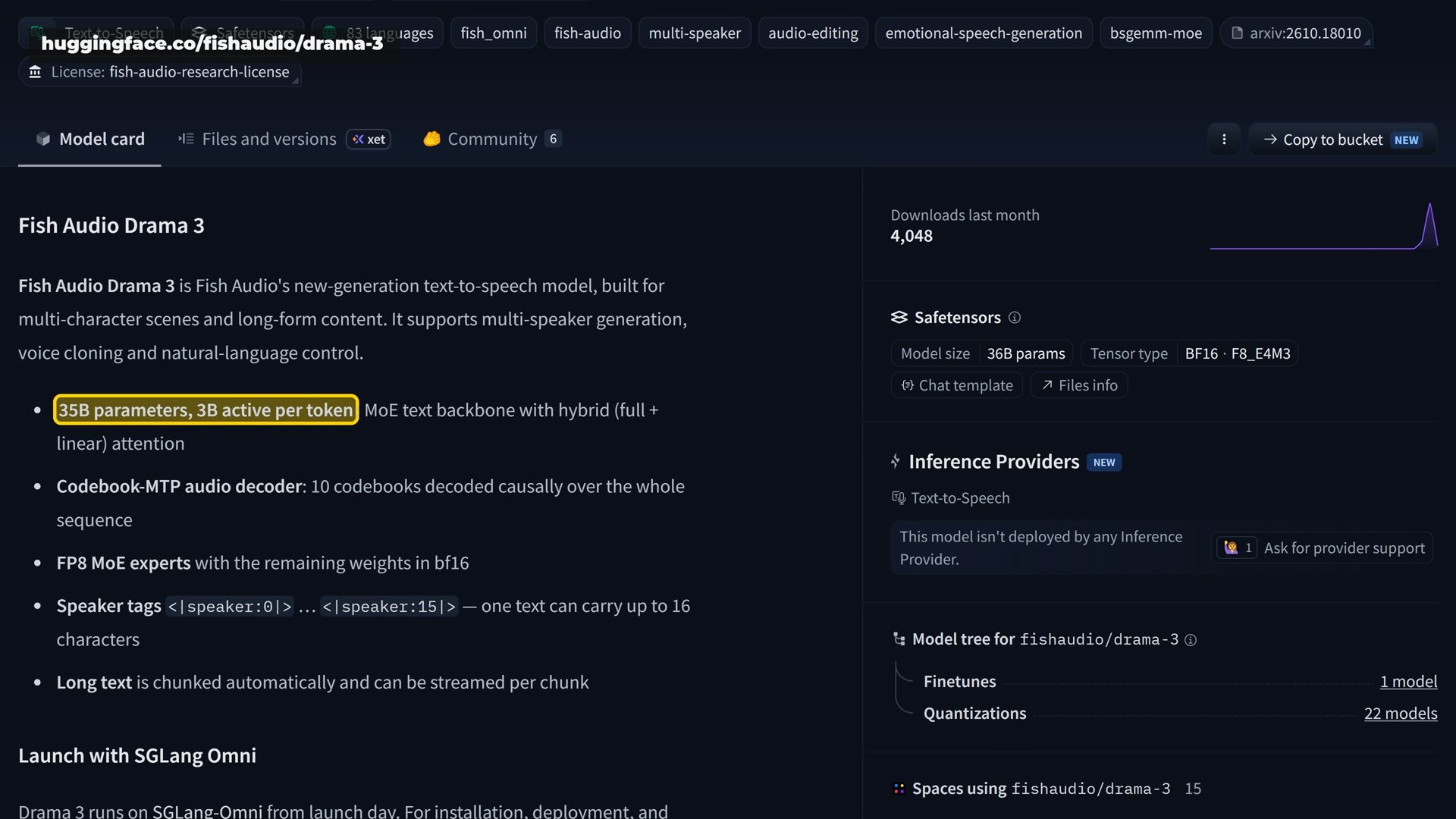Click the Model tree info icon

(1191, 640)
